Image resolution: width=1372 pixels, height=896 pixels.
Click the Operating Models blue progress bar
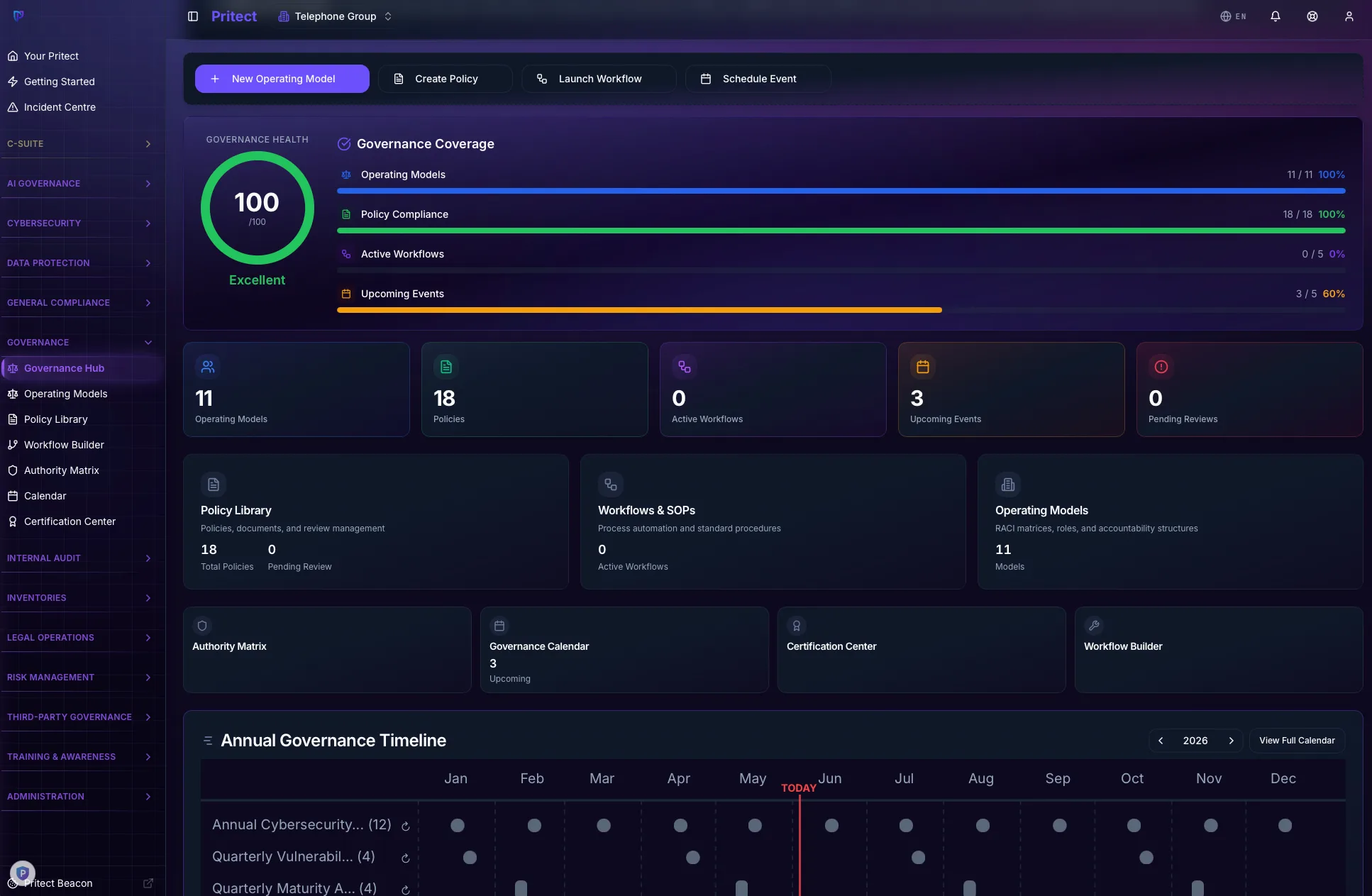pos(841,191)
